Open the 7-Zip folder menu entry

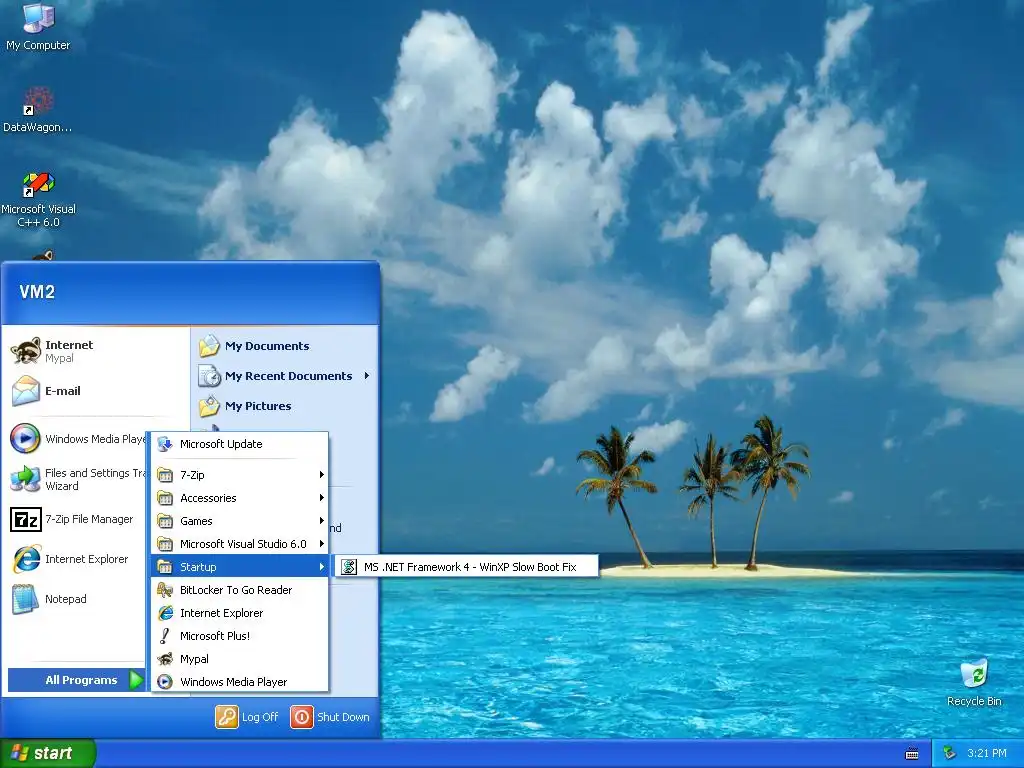(x=240, y=475)
